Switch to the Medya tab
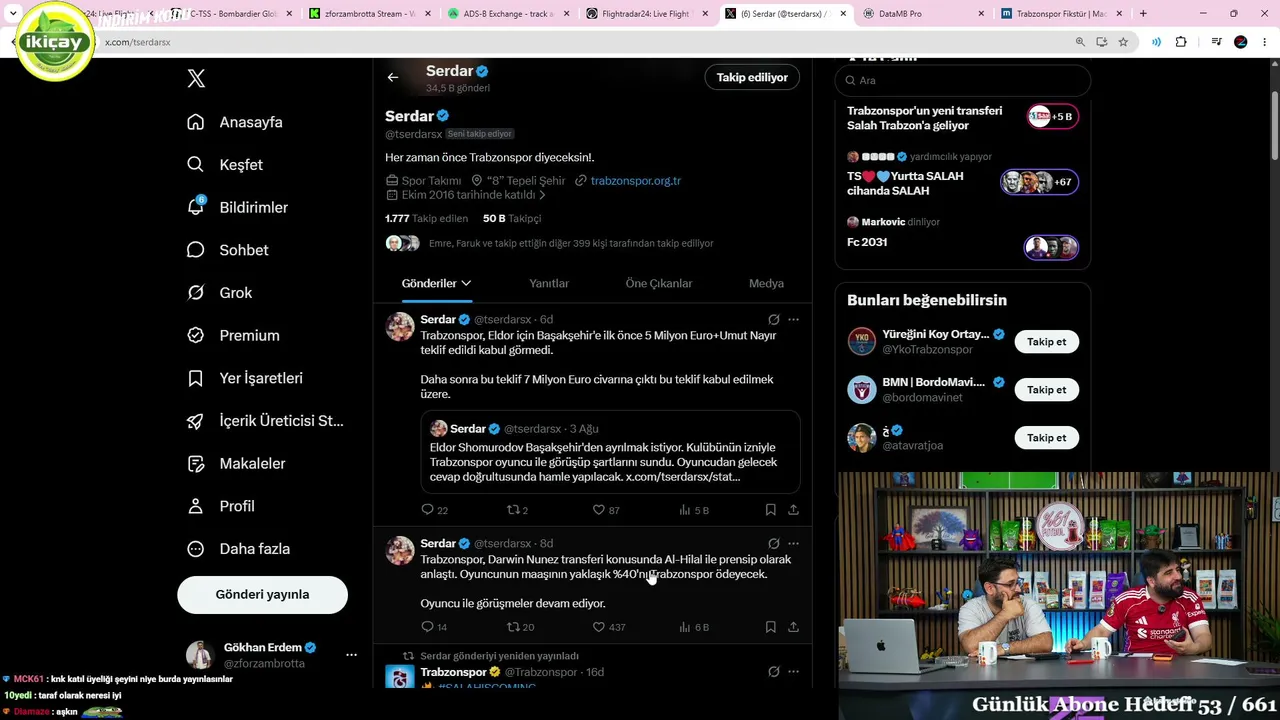Image resolution: width=1280 pixels, height=720 pixels. click(766, 283)
